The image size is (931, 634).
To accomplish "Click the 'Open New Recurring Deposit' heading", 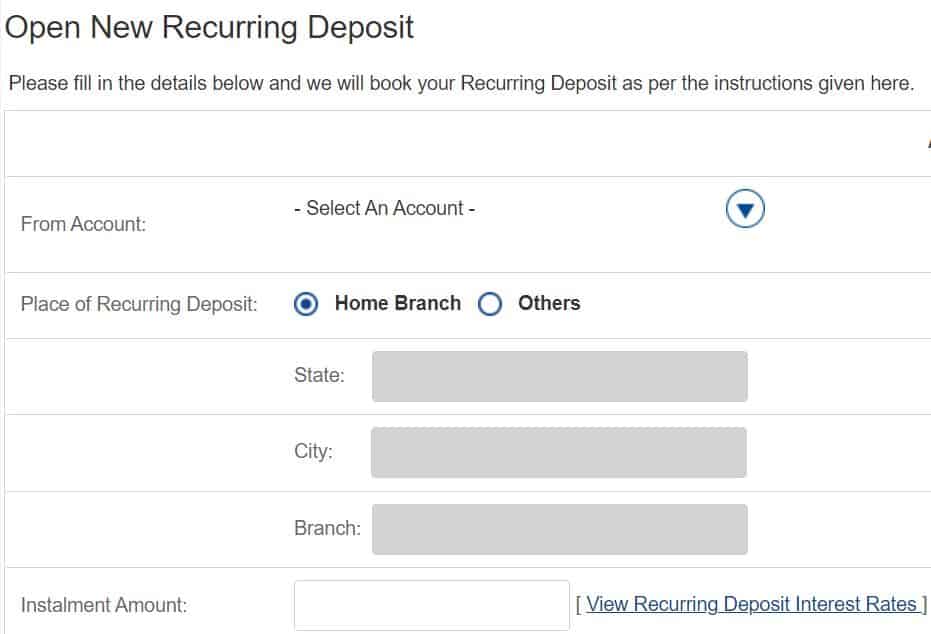I will [x=209, y=27].
